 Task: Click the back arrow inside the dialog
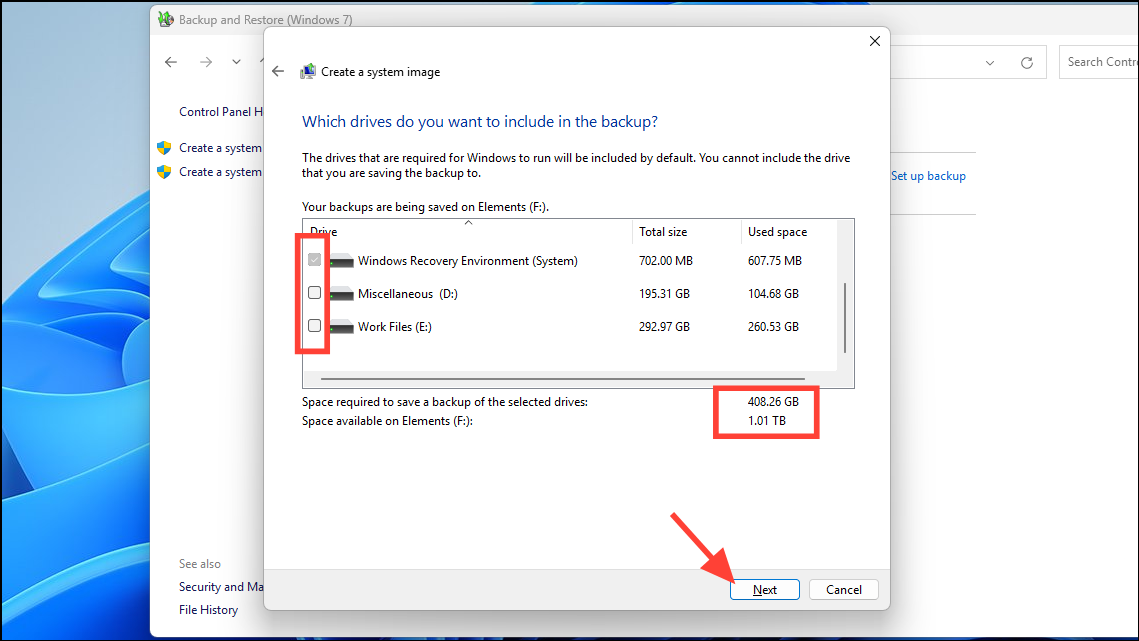278,71
